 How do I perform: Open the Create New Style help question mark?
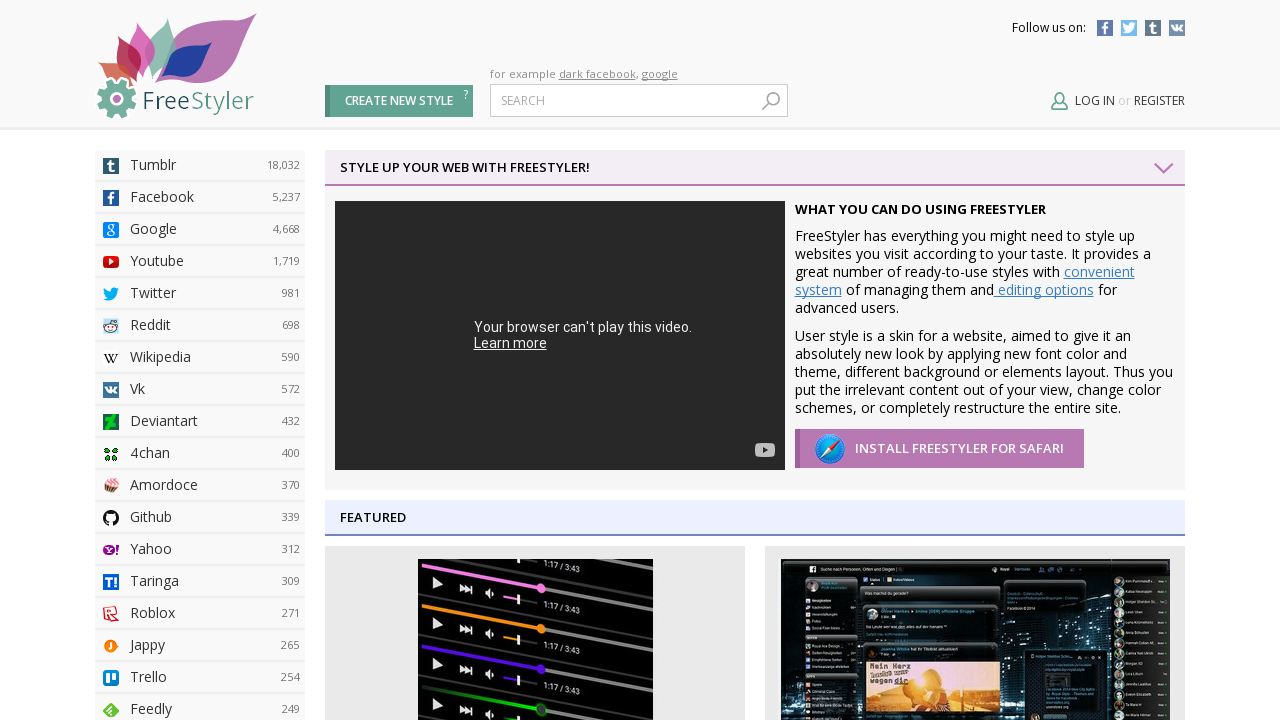pyautogui.click(x=466, y=94)
